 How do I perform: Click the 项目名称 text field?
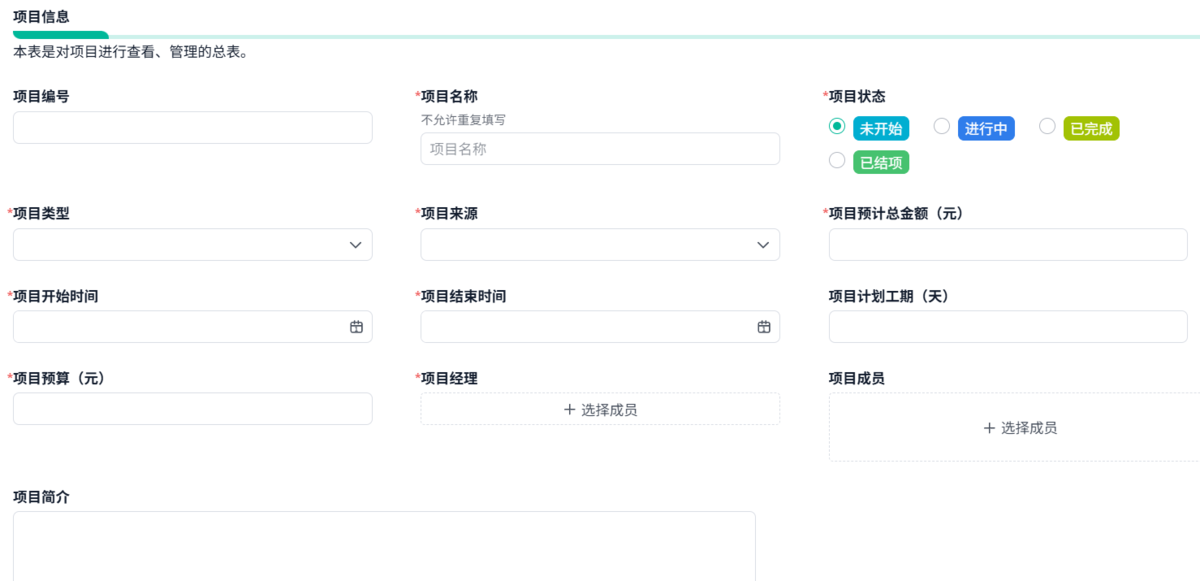[x=600, y=149]
